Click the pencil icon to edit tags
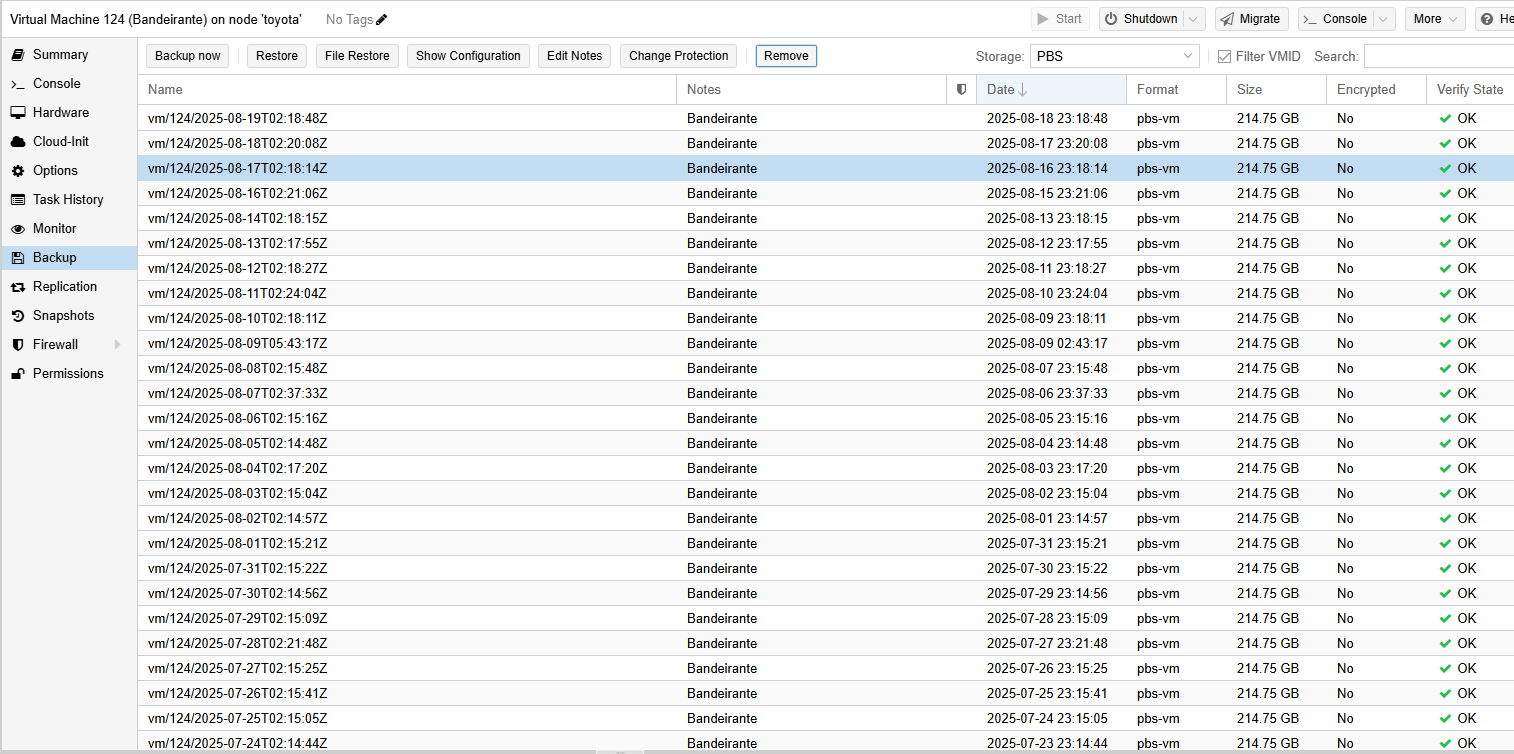This screenshot has height=754, width=1514. pyautogui.click(x=381, y=19)
